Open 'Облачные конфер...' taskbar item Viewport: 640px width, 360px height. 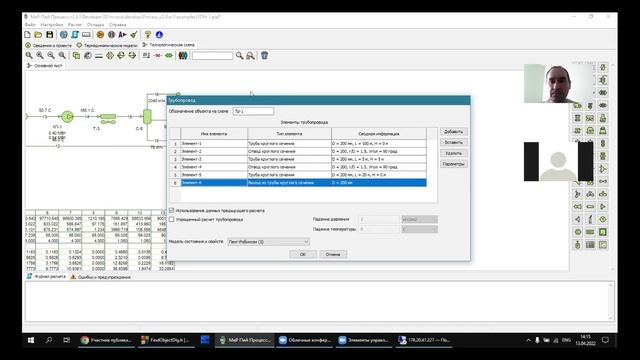click(x=304, y=340)
